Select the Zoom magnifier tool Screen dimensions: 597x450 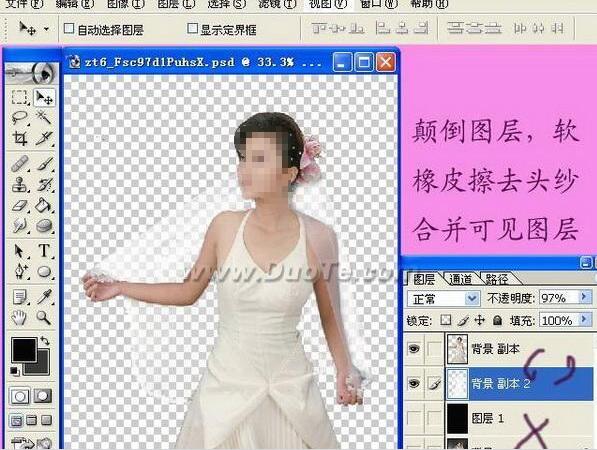pos(44,317)
